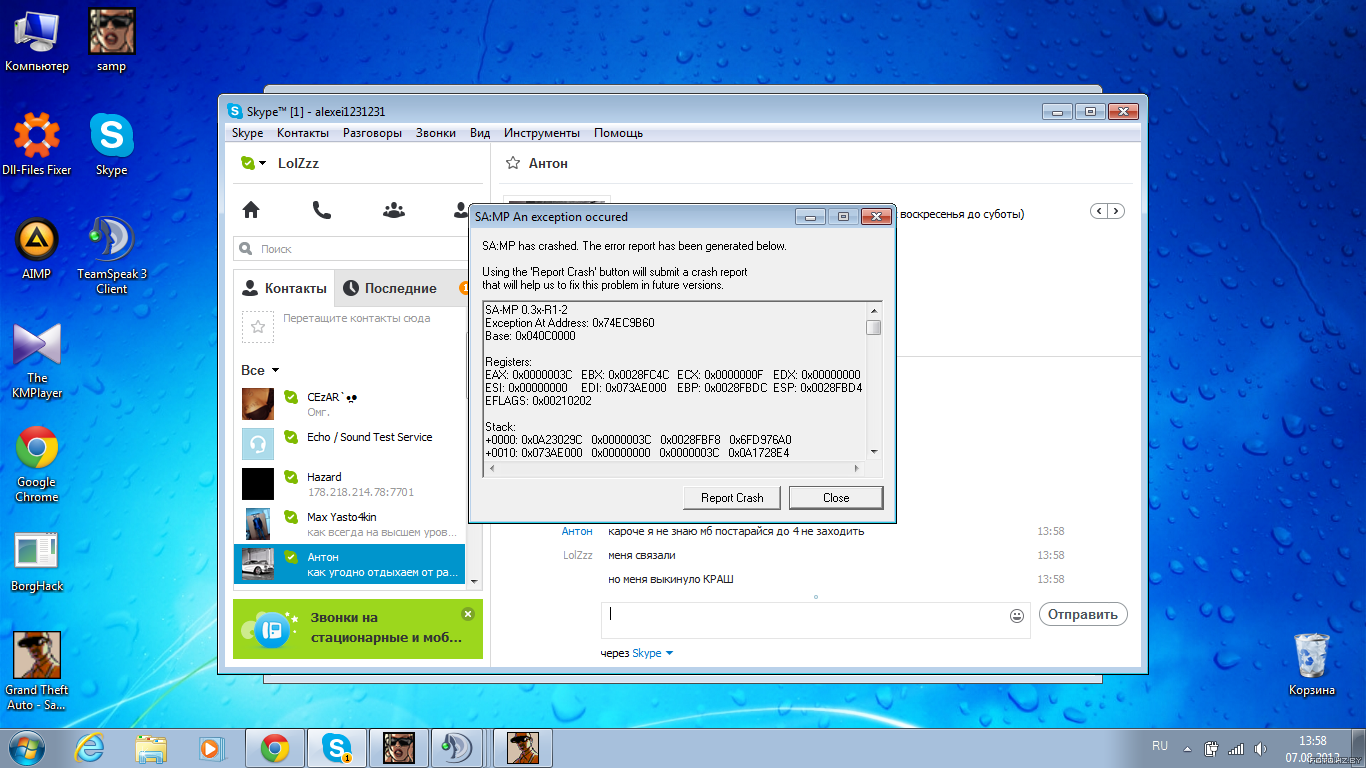Open Internet Explorer from the taskbar
This screenshot has width=1366, height=768.
click(90, 747)
